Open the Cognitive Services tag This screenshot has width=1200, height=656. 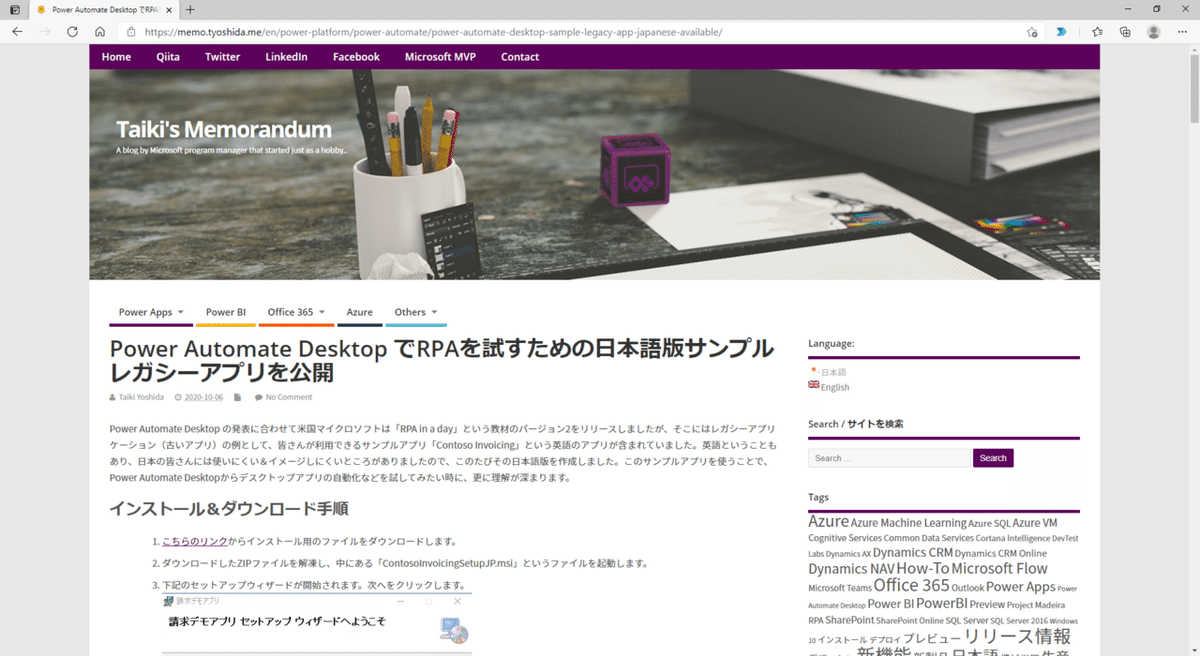845,538
